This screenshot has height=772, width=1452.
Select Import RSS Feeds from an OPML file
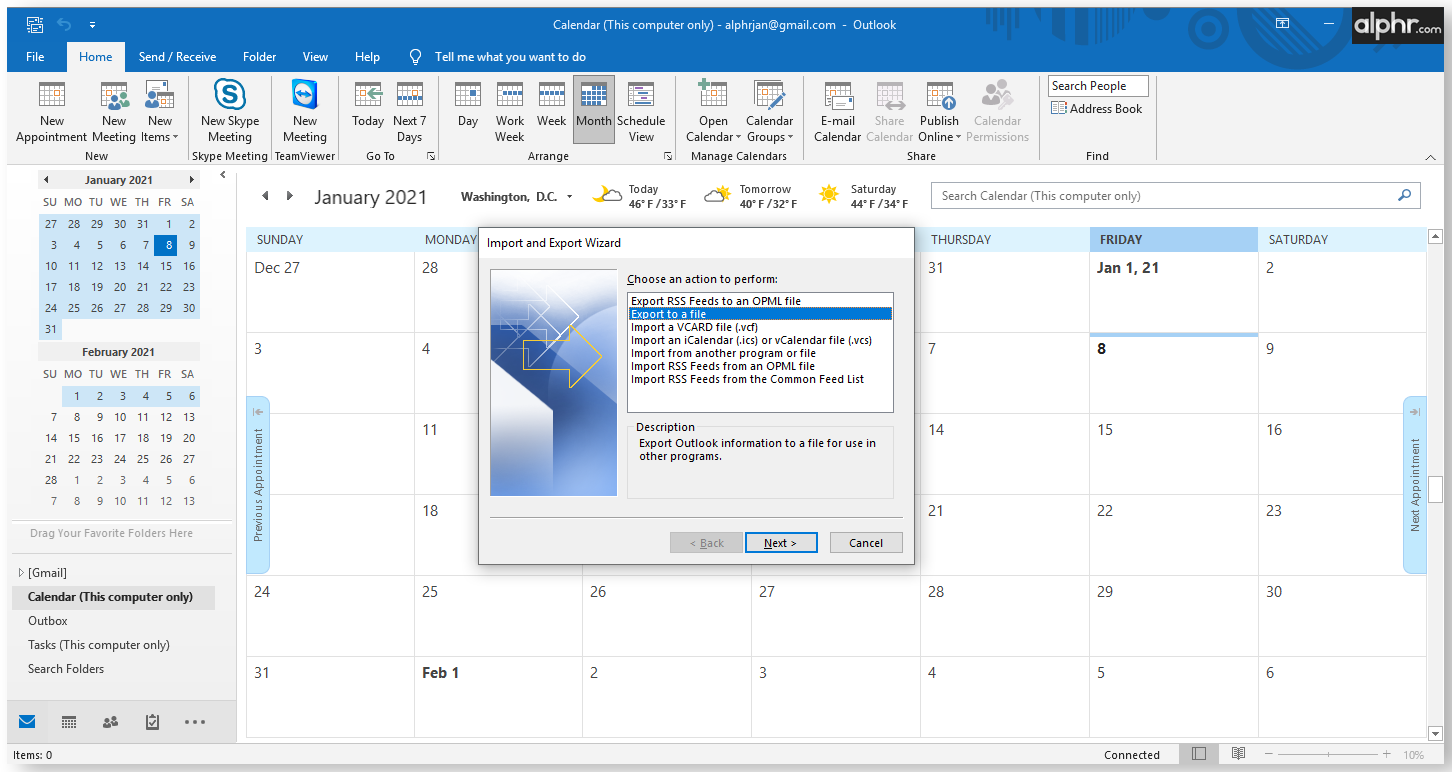tap(723, 366)
